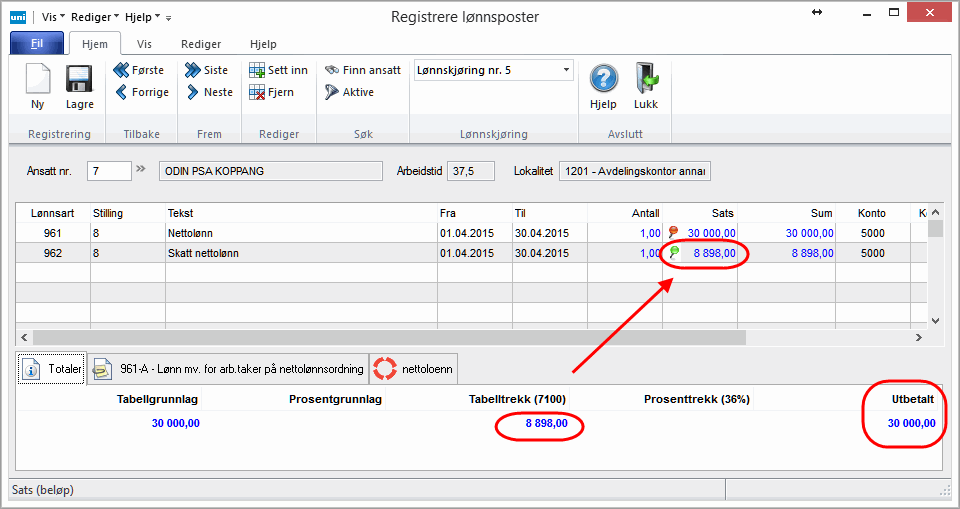
Task: Go to the Neste record
Action: [208, 92]
